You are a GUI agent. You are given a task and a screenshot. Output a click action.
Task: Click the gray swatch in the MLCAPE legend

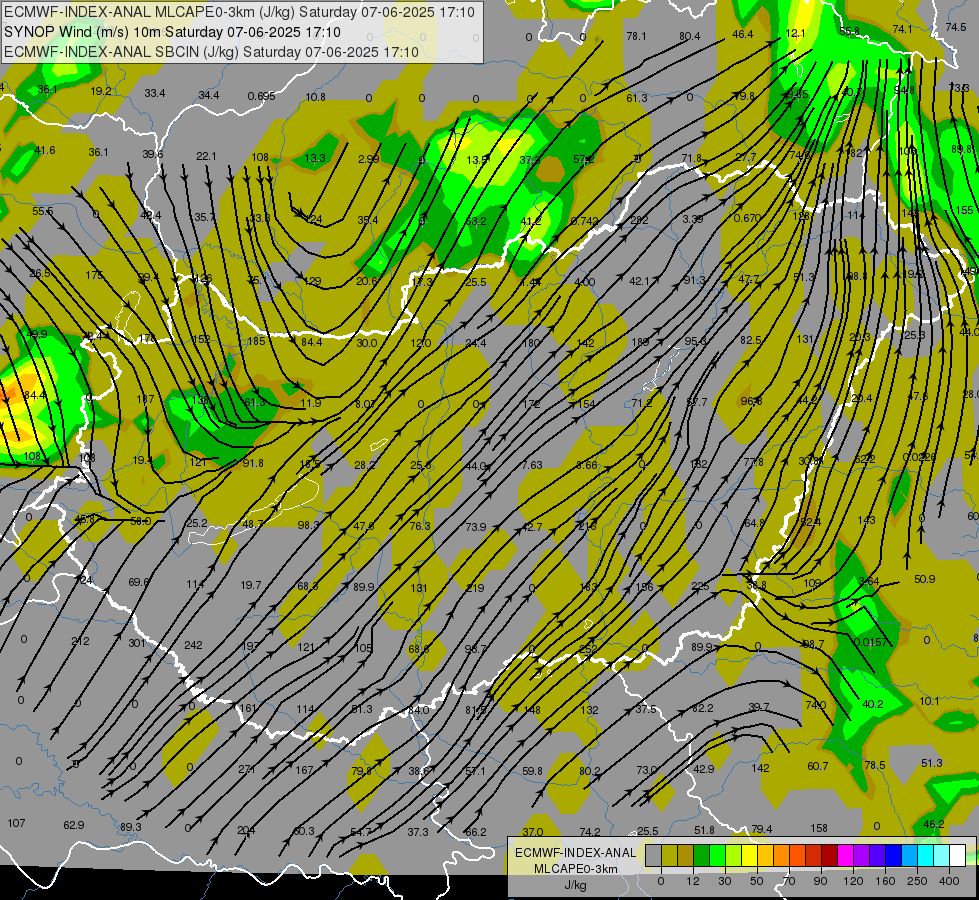(x=654, y=855)
